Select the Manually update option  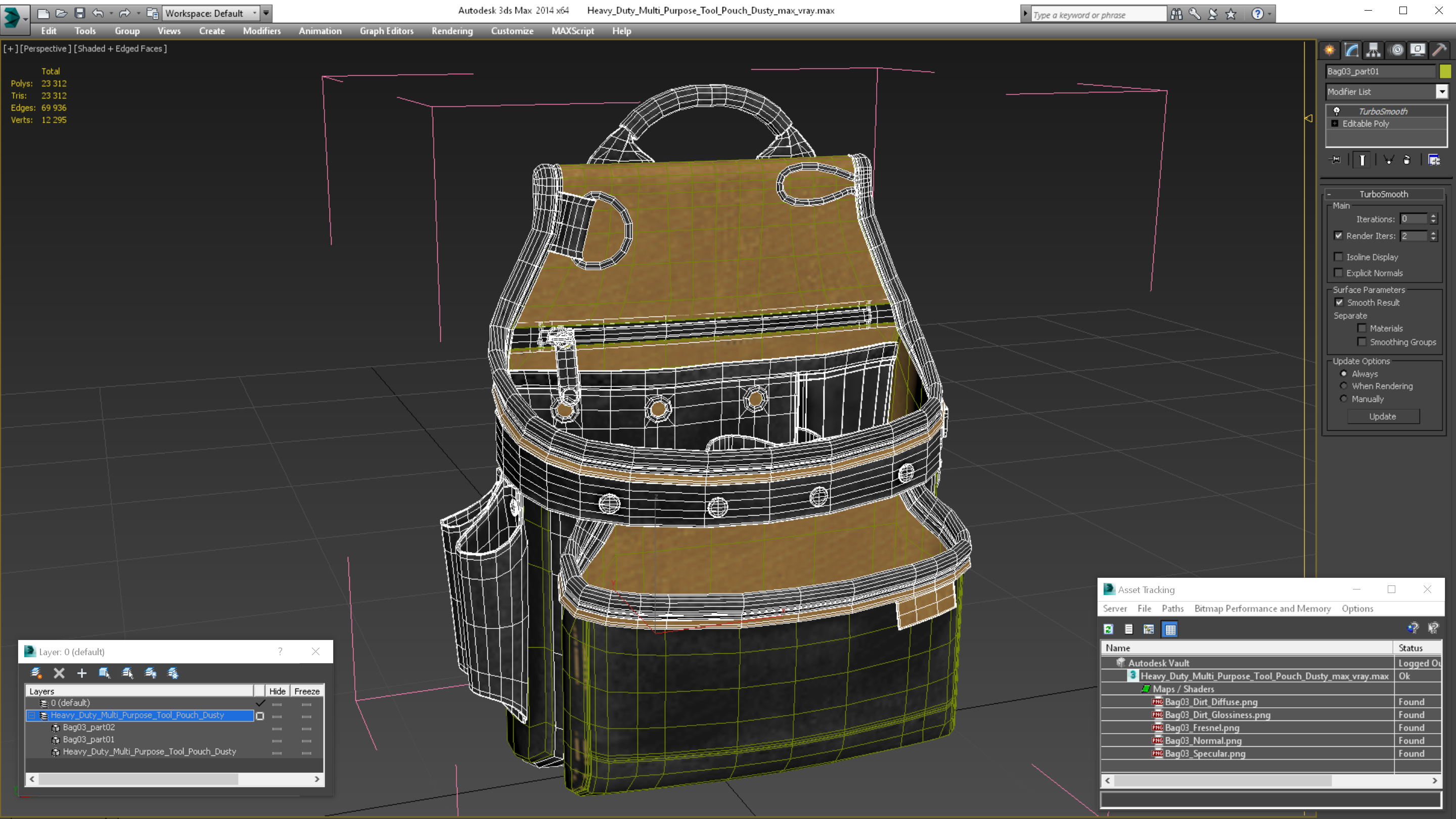click(1344, 398)
